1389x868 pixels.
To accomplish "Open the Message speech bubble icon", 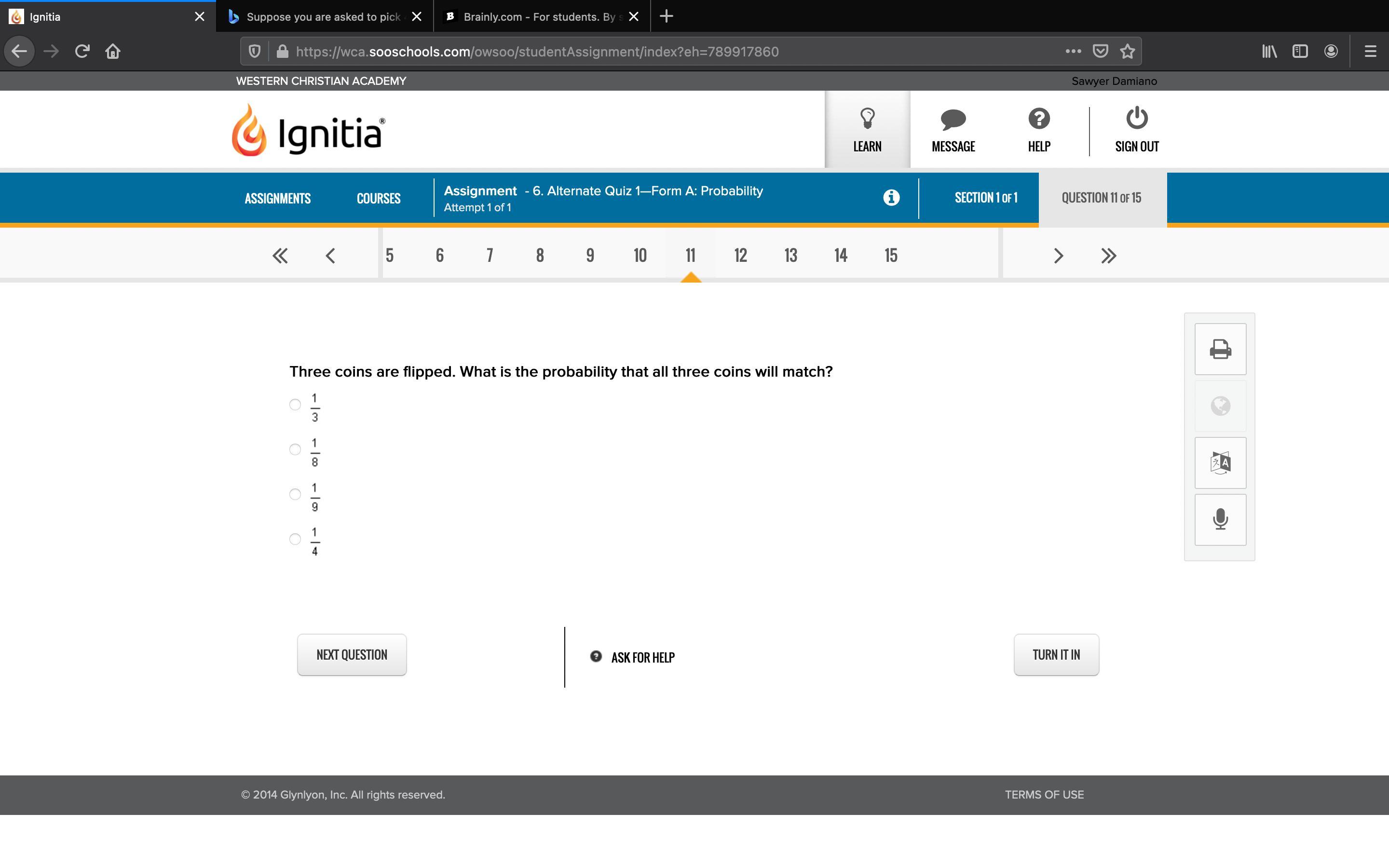I will pos(953,120).
